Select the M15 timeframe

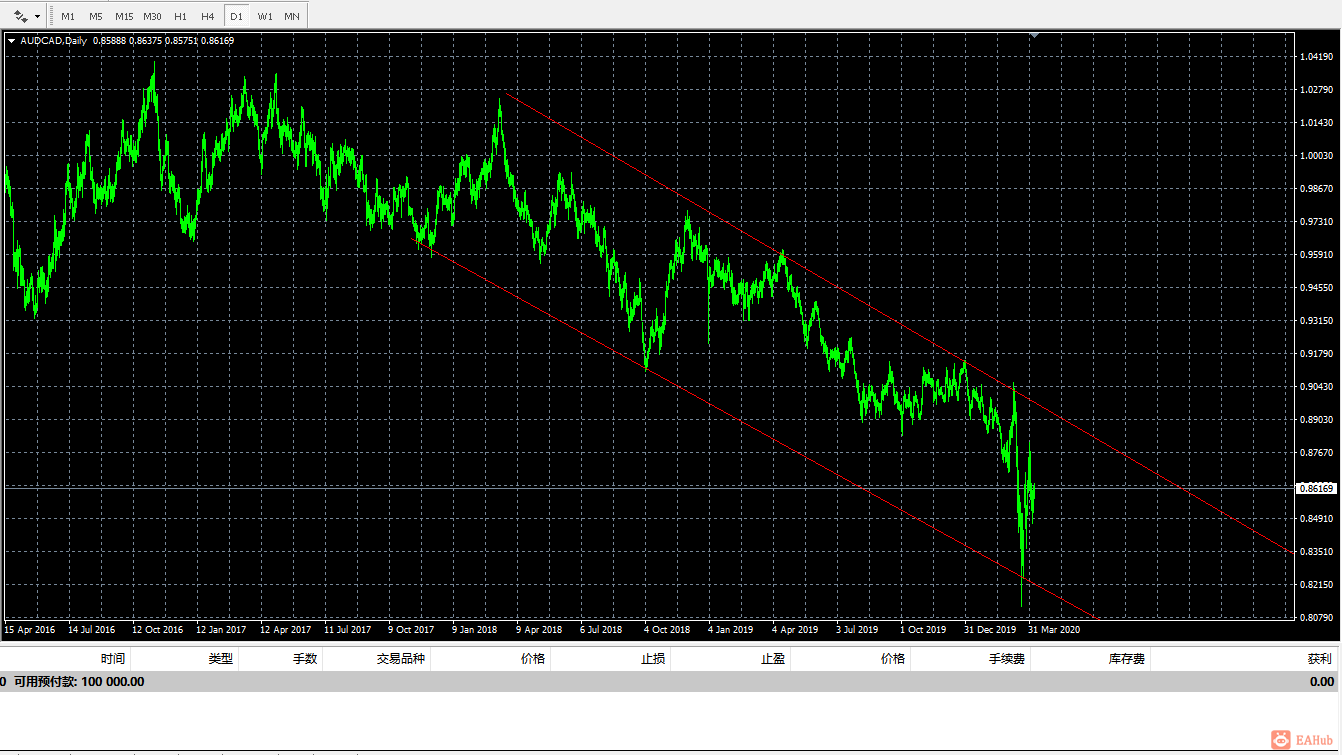pyautogui.click(x=124, y=16)
